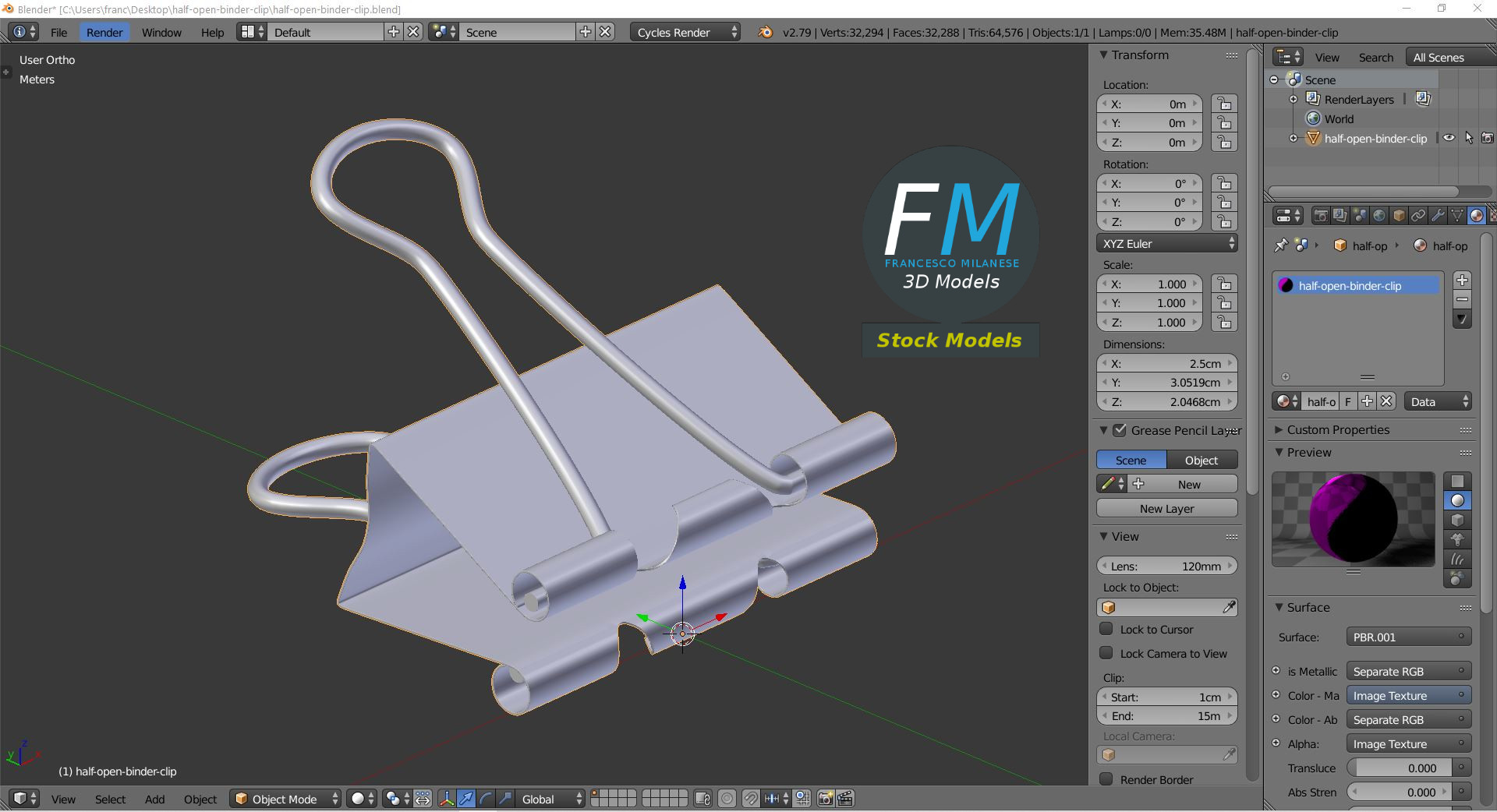Toggle snap magnet icon in header
This screenshot has height=812, width=1497.
750,799
